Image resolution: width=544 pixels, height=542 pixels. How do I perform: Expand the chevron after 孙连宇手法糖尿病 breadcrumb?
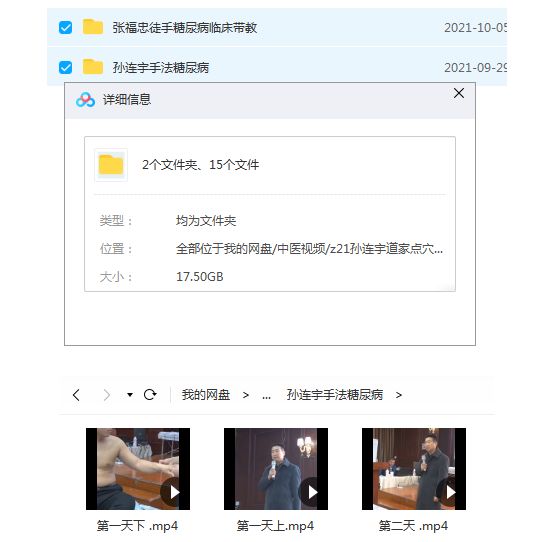[399, 395]
